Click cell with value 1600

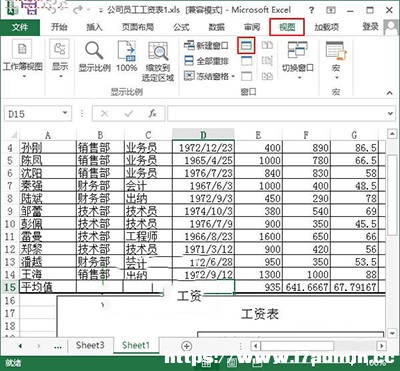pyautogui.click(x=259, y=236)
